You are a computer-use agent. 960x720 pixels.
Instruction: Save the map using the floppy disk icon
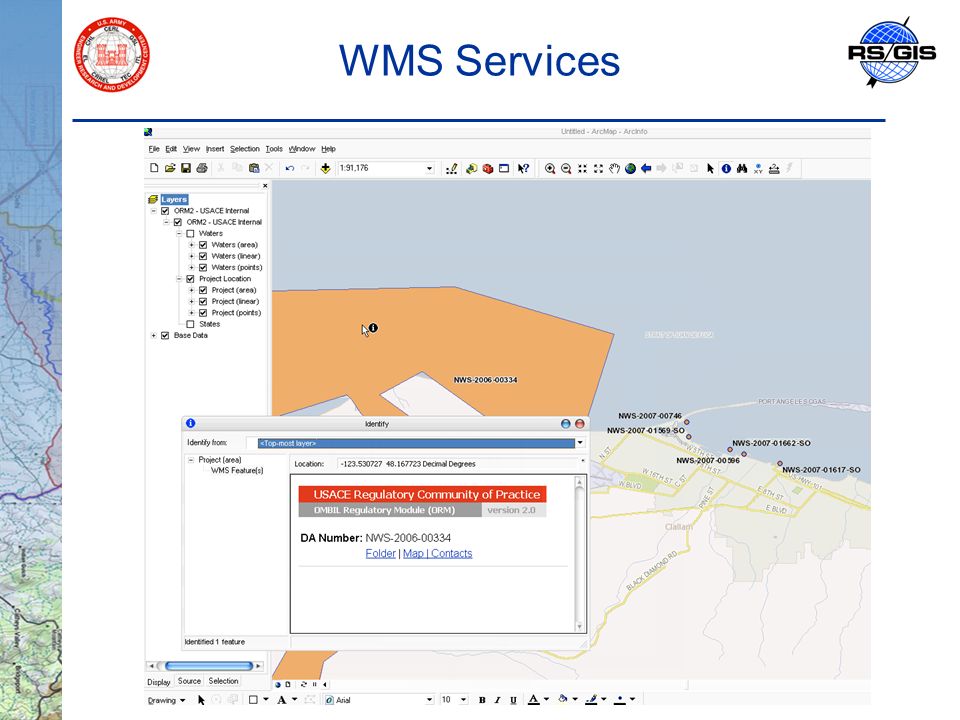[186, 168]
